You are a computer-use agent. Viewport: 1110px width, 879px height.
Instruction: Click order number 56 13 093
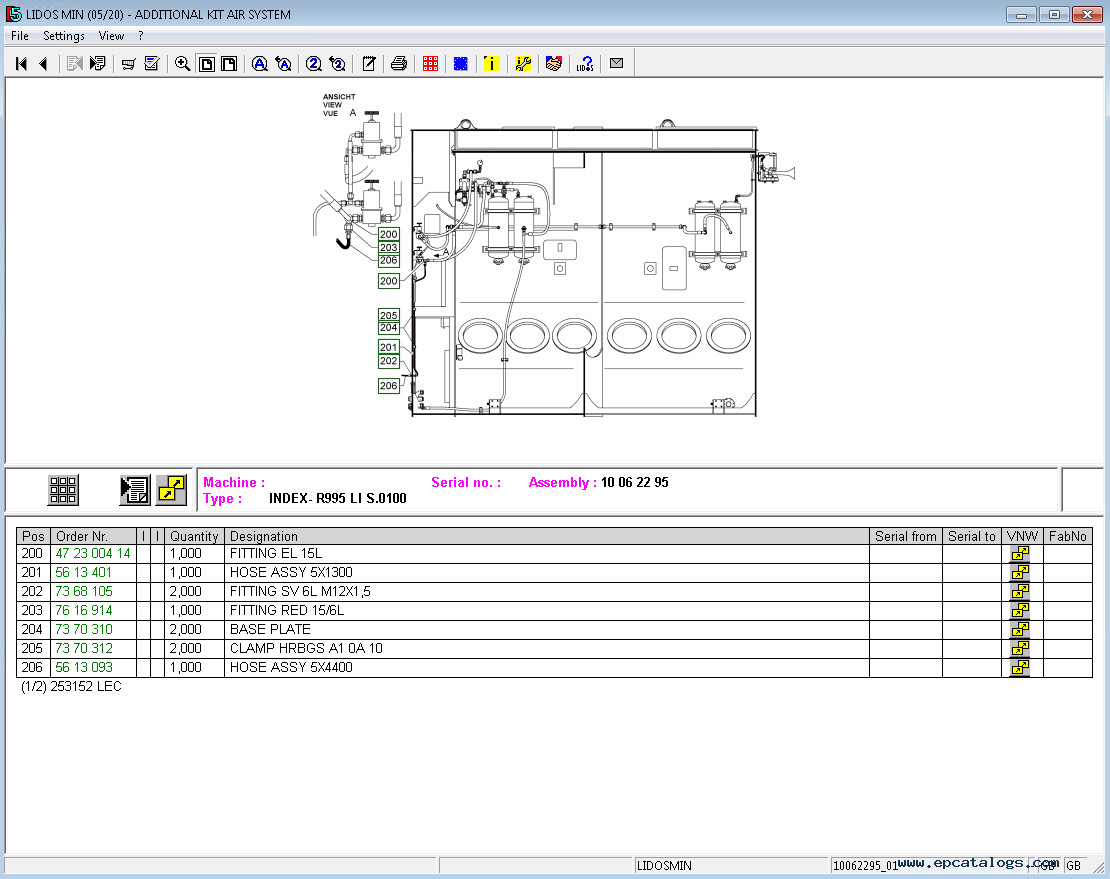84,668
